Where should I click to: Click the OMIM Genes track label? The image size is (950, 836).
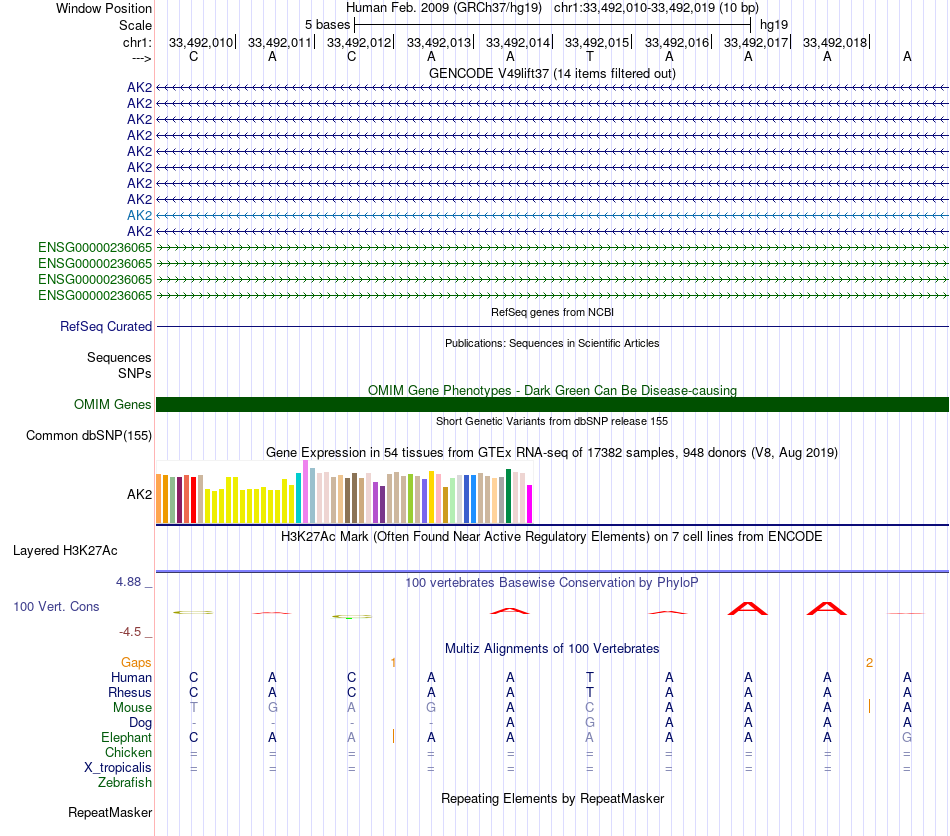tap(113, 404)
